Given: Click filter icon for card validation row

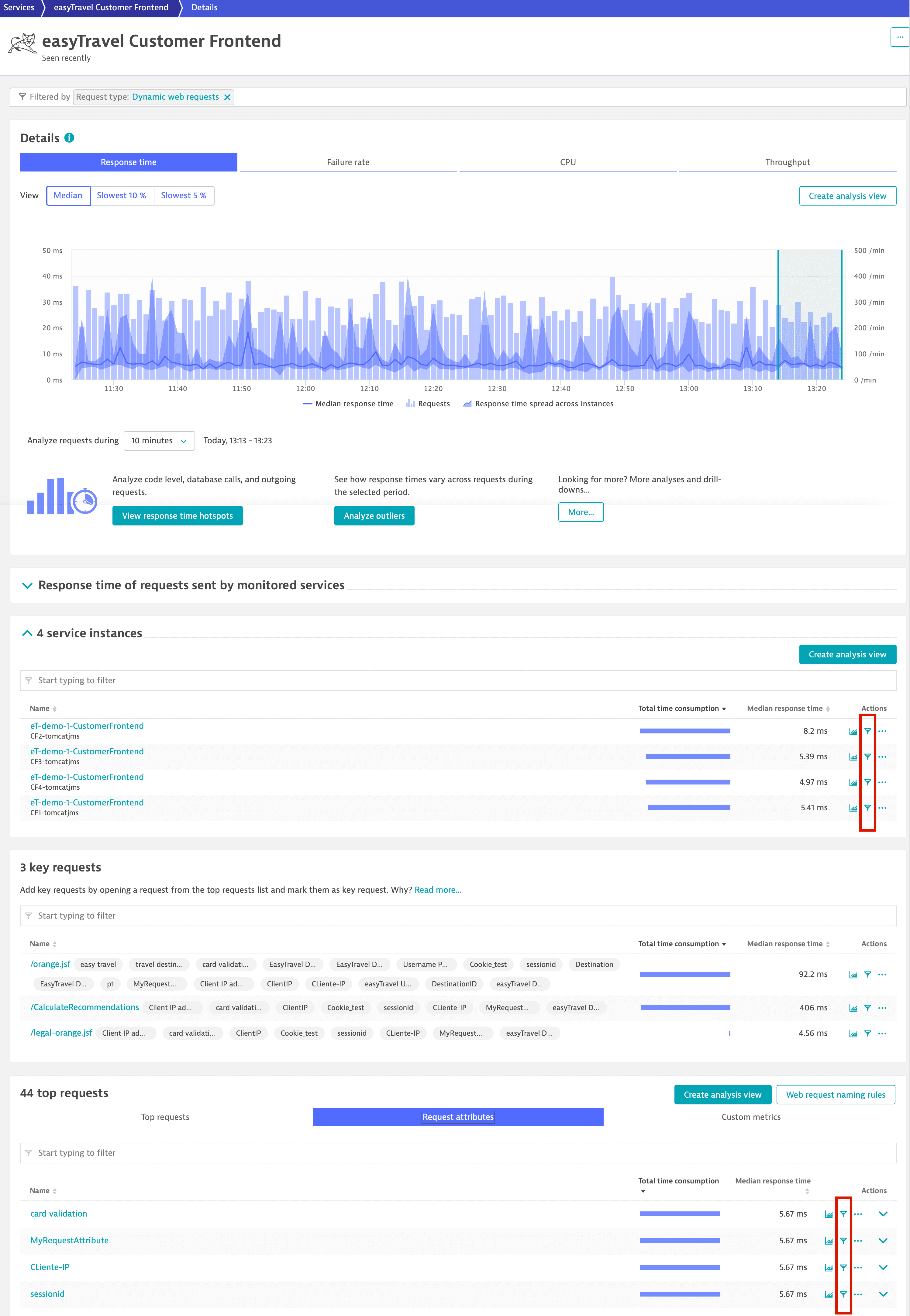Looking at the screenshot, I should [843, 1214].
